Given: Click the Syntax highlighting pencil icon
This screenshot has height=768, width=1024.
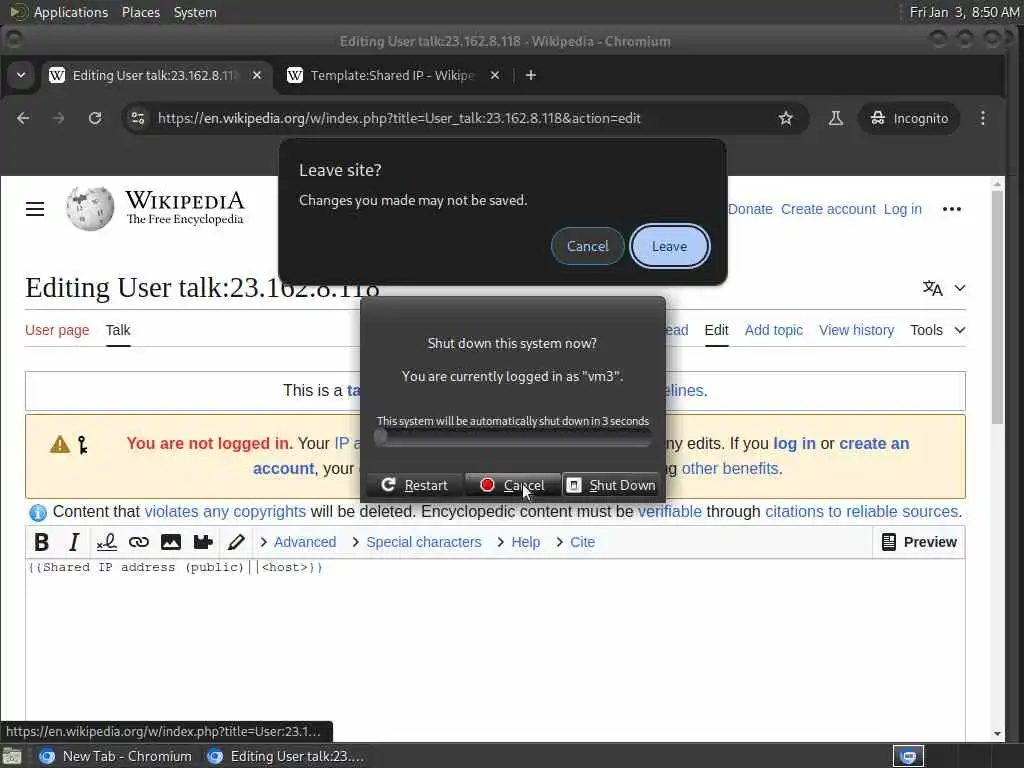Looking at the screenshot, I should [x=236, y=542].
